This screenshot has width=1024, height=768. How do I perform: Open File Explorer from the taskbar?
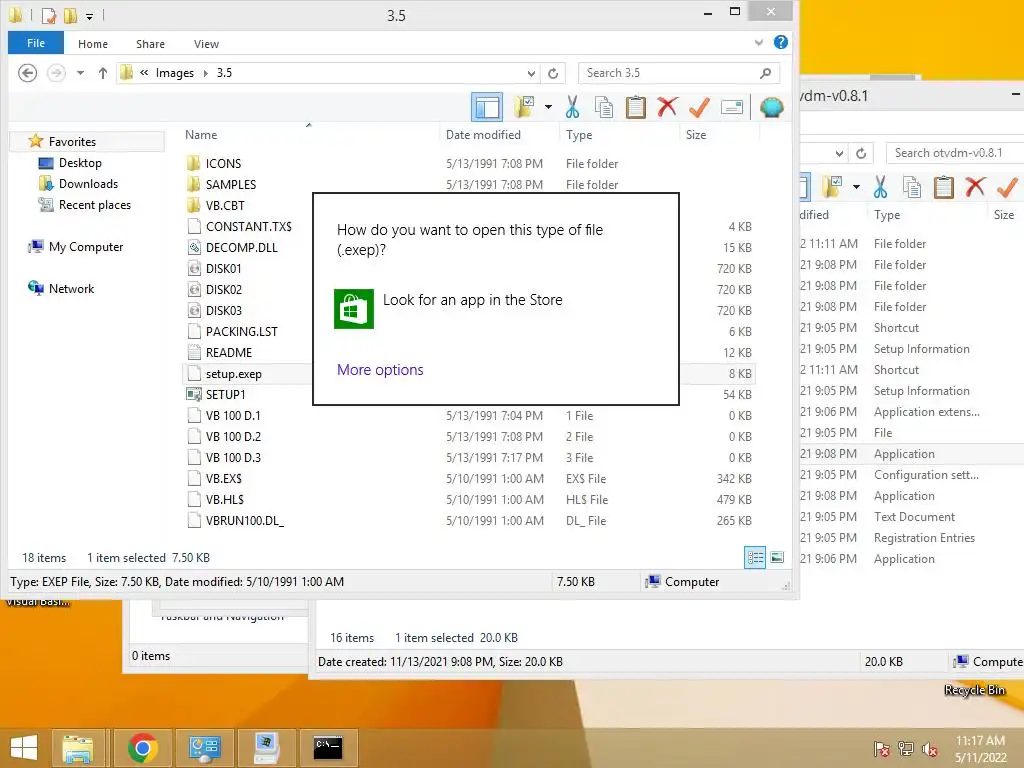[x=78, y=748]
